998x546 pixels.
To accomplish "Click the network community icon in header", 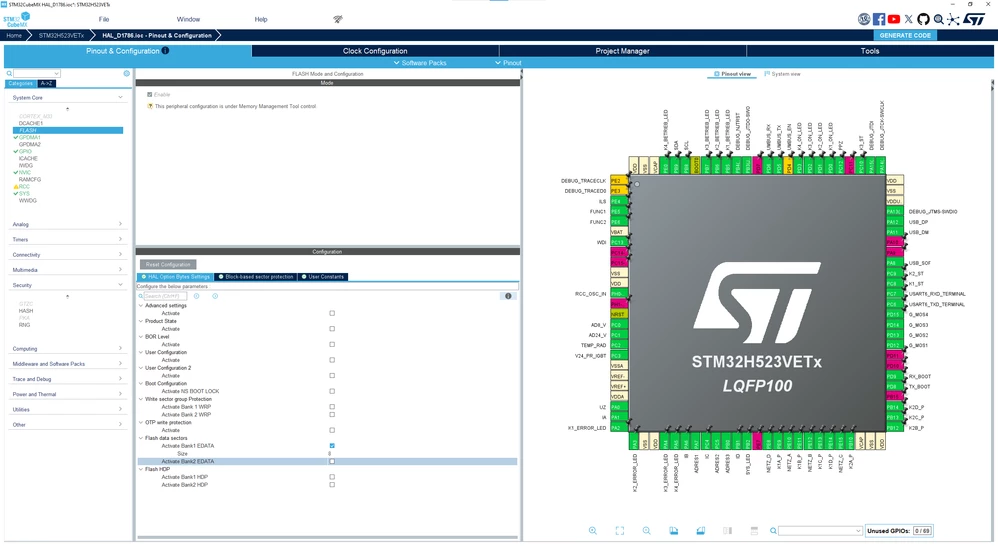I will 953,19.
